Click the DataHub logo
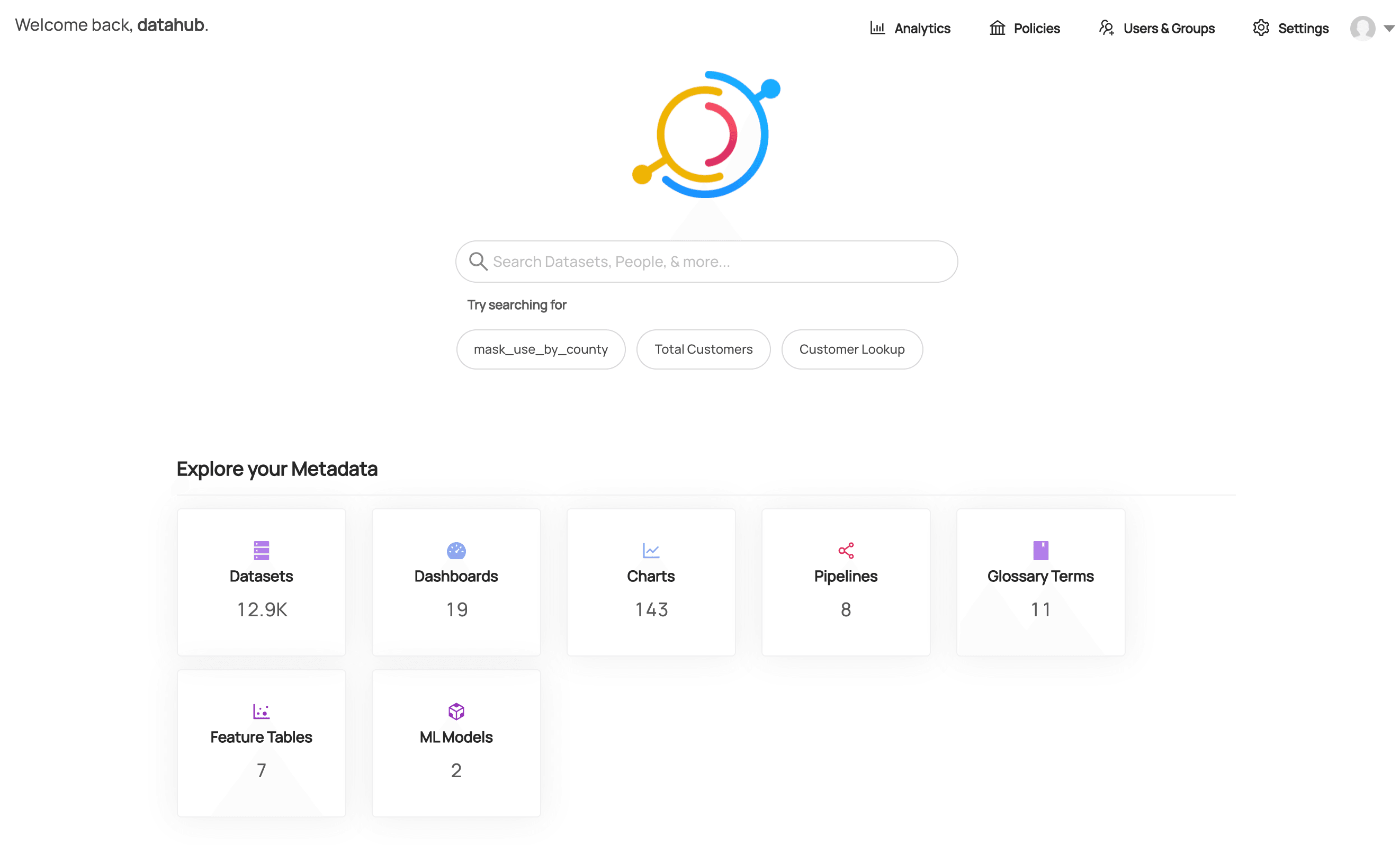1400x845 pixels. 706,134
